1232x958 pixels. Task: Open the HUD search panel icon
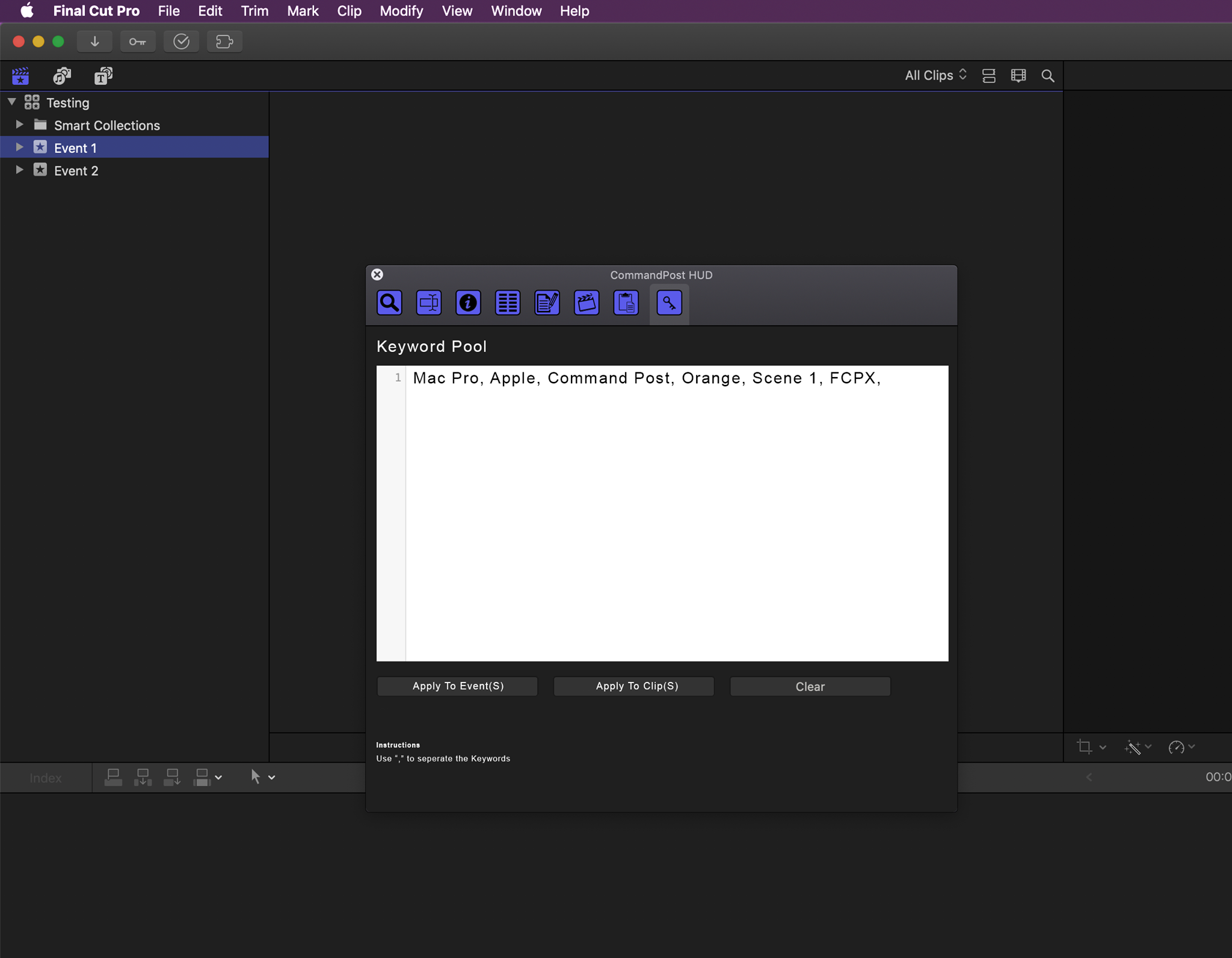point(389,302)
